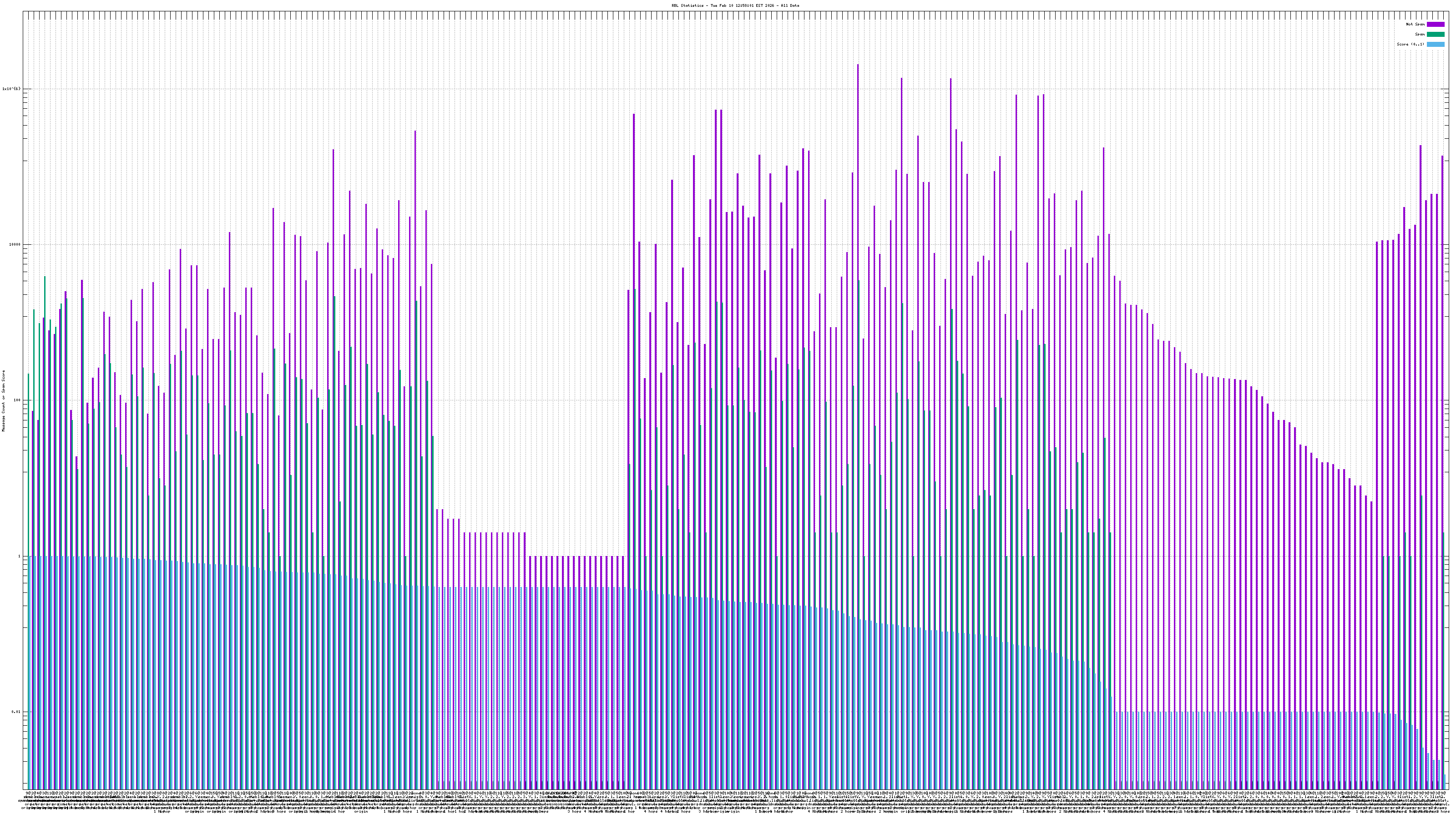Select the 'Not Spam' legend label text
This screenshot has height=819, width=1456.
pos(1416,24)
